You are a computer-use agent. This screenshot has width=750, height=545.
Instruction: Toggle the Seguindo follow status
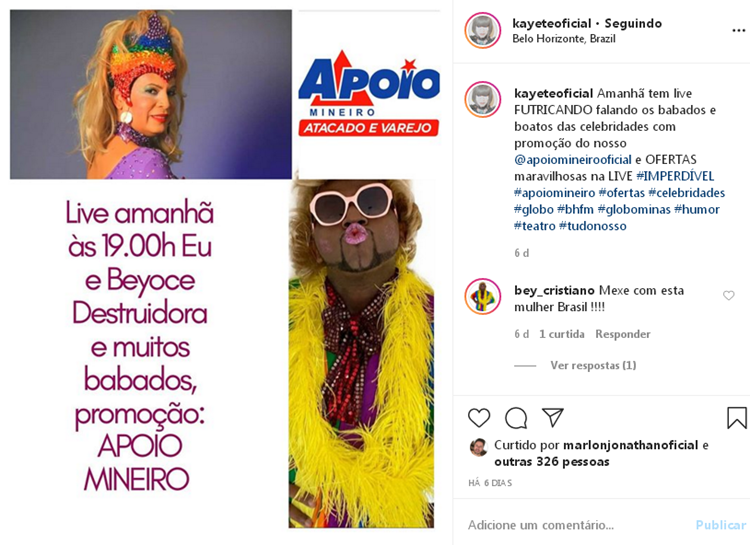(633, 23)
